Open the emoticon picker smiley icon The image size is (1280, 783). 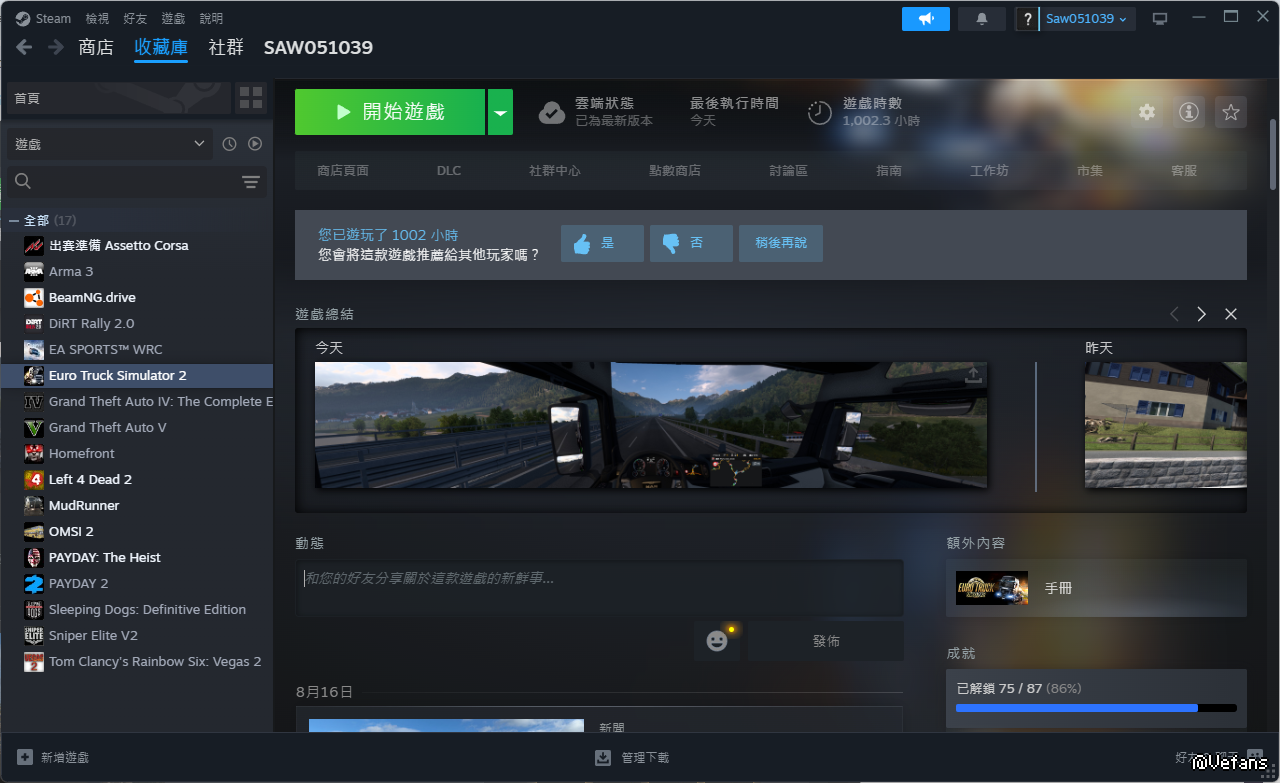717,641
